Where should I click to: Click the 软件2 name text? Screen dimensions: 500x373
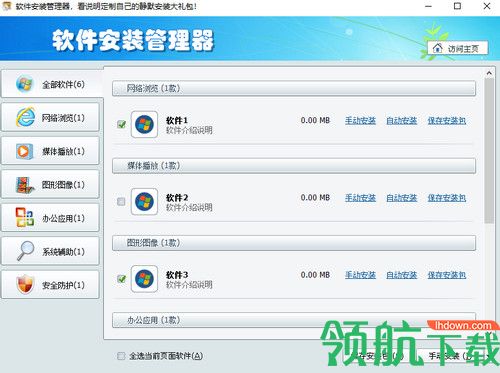pos(177,198)
